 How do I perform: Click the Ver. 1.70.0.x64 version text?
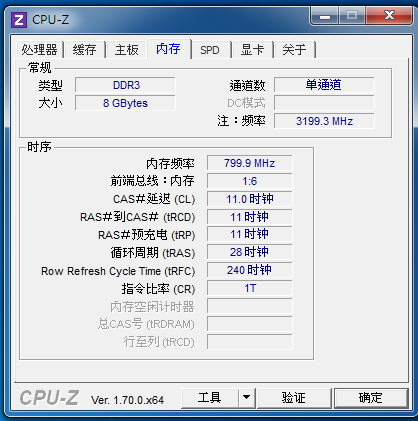[127, 400]
